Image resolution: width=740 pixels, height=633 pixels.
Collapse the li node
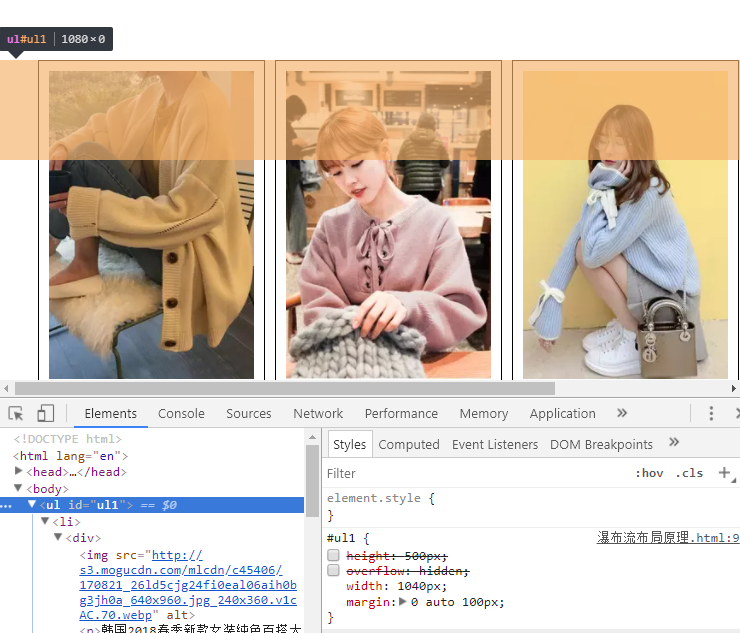click(x=45, y=521)
